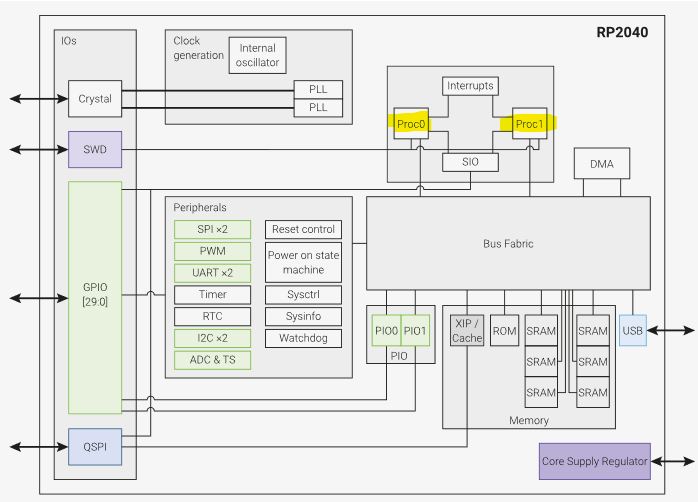Select the blue USB block
698x502 pixels.
click(633, 331)
